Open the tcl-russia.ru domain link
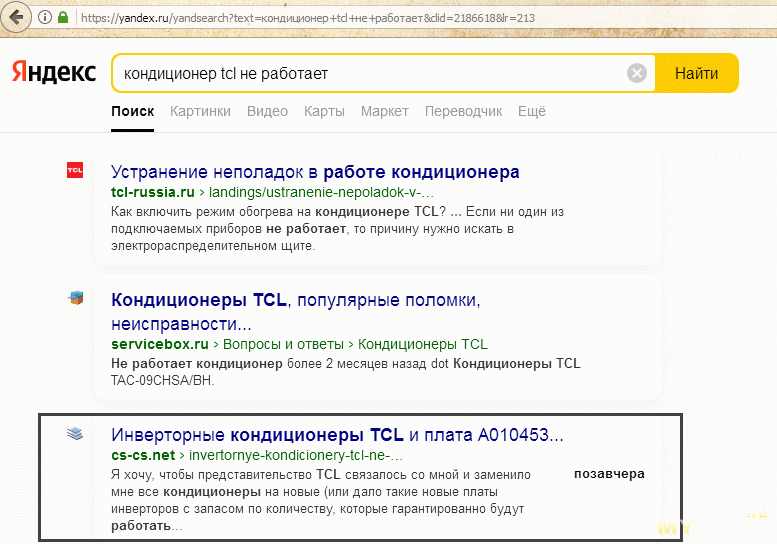Viewport: 777px width, 544px height. [153, 192]
